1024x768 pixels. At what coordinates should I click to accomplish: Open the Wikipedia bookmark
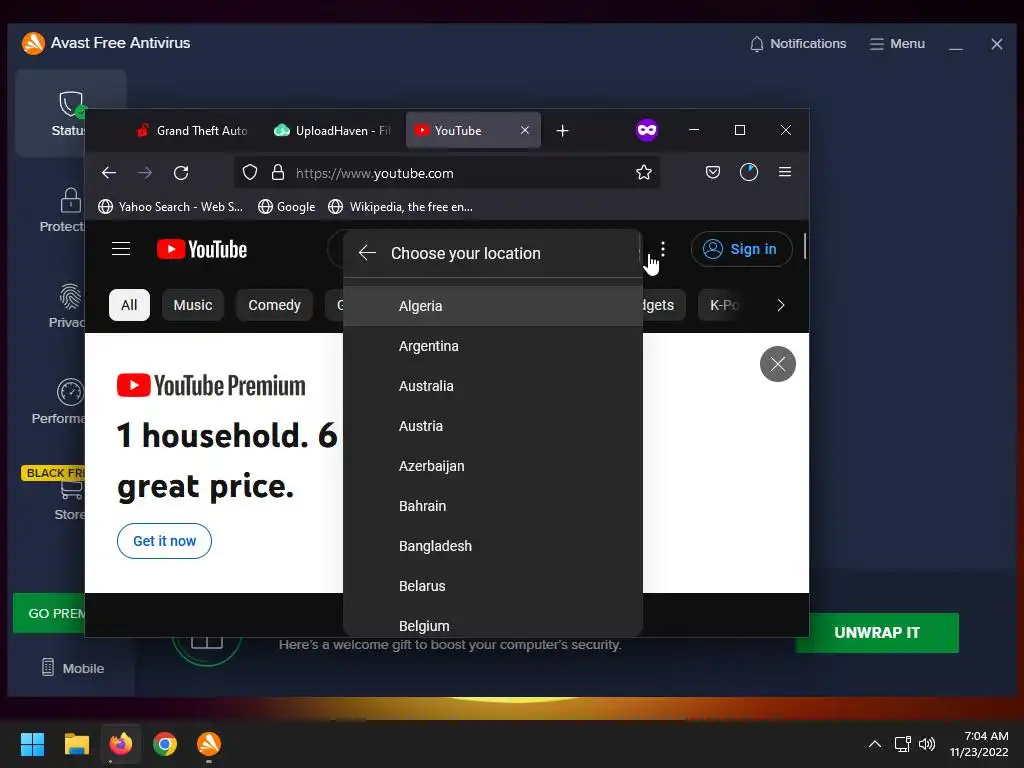400,206
